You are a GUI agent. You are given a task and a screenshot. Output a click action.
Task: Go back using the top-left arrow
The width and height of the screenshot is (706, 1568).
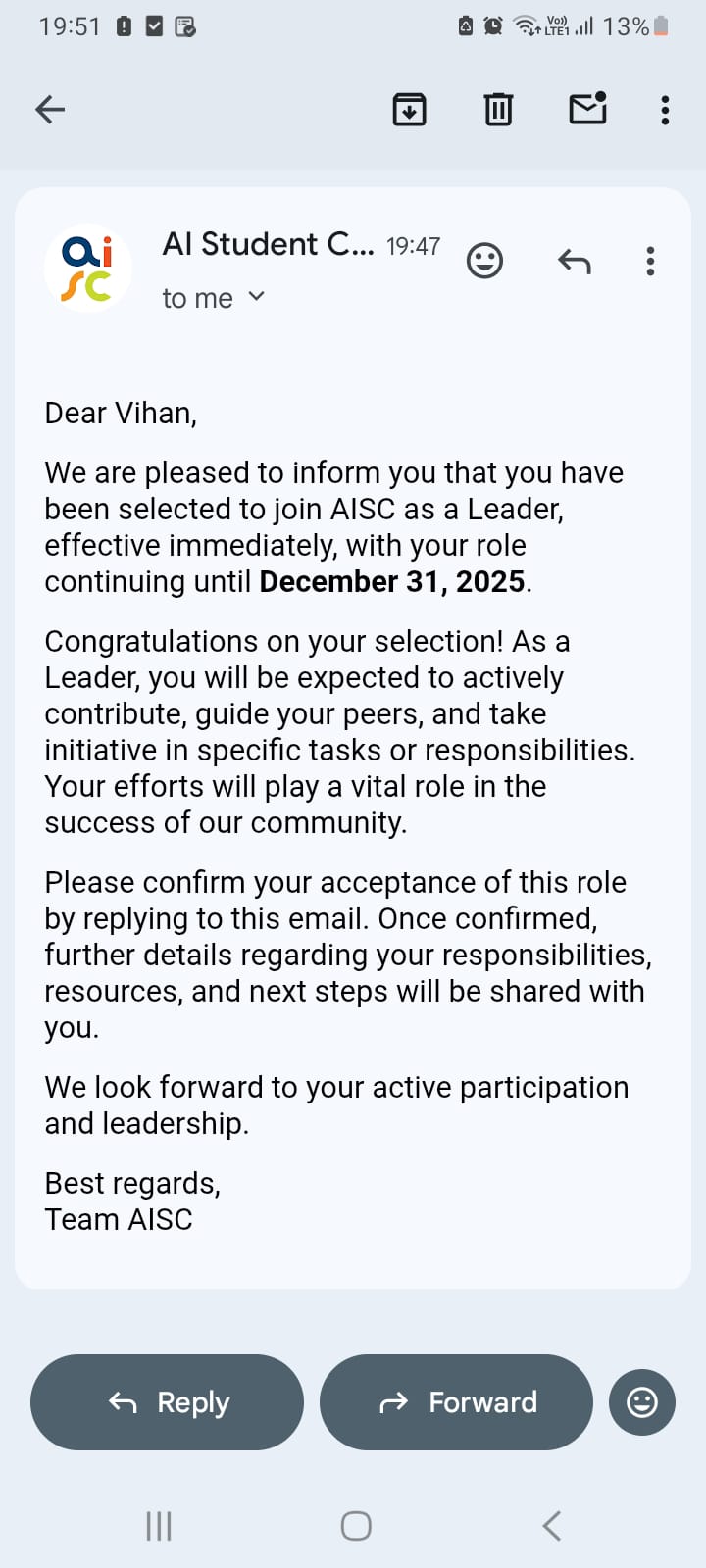[x=50, y=109]
